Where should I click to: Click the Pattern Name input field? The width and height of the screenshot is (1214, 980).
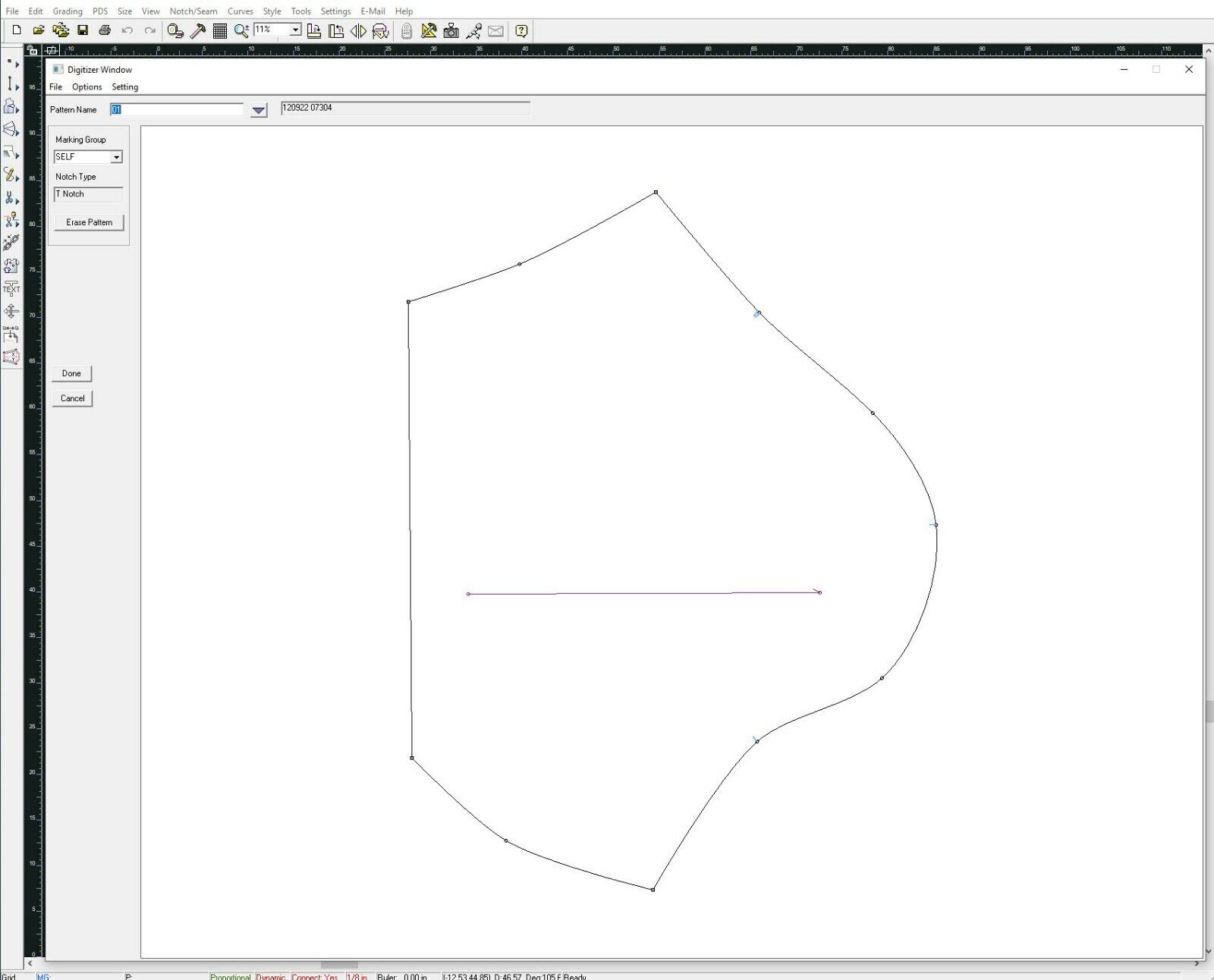pos(177,110)
